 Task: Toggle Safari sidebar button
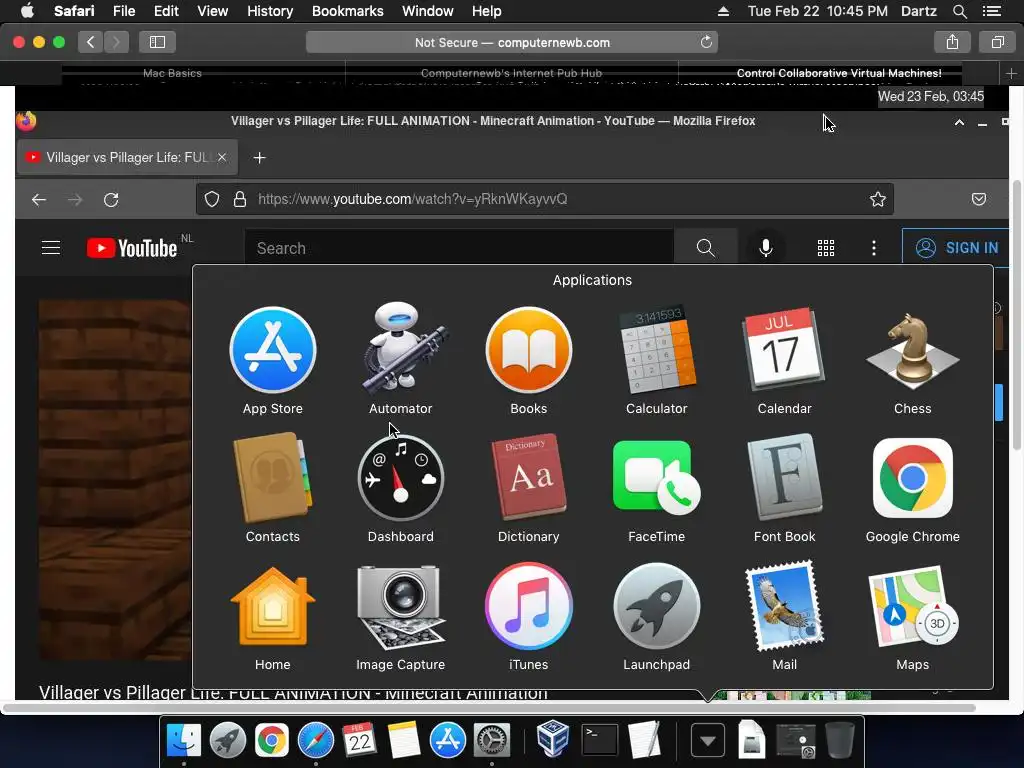pos(157,42)
